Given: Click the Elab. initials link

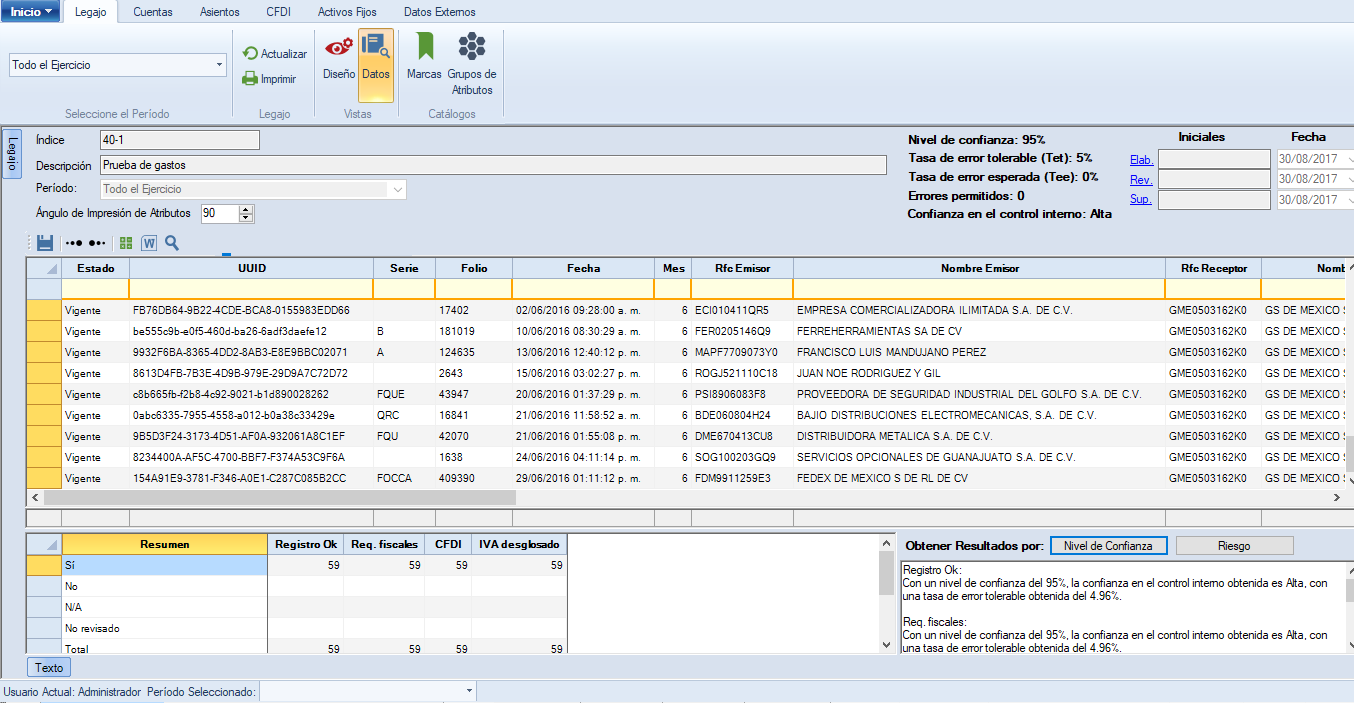Looking at the screenshot, I should point(1141,160).
